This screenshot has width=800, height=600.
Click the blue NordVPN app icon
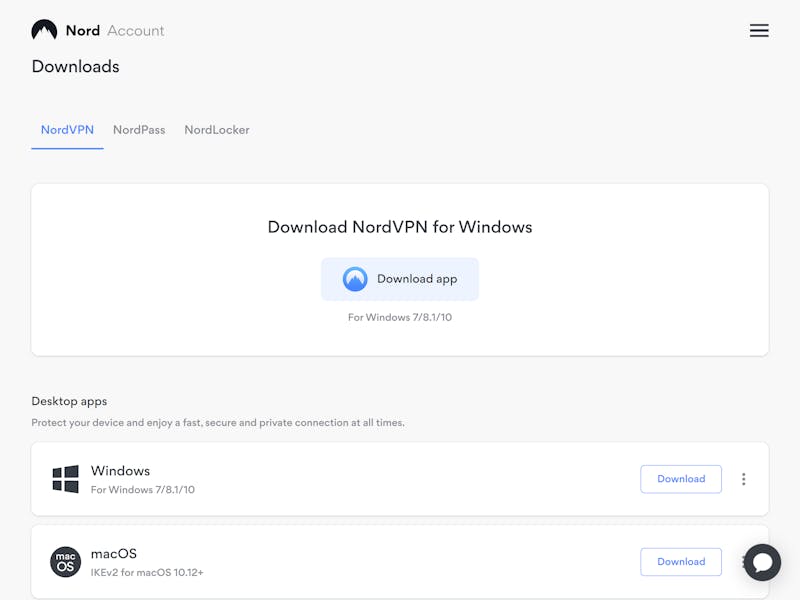(355, 279)
